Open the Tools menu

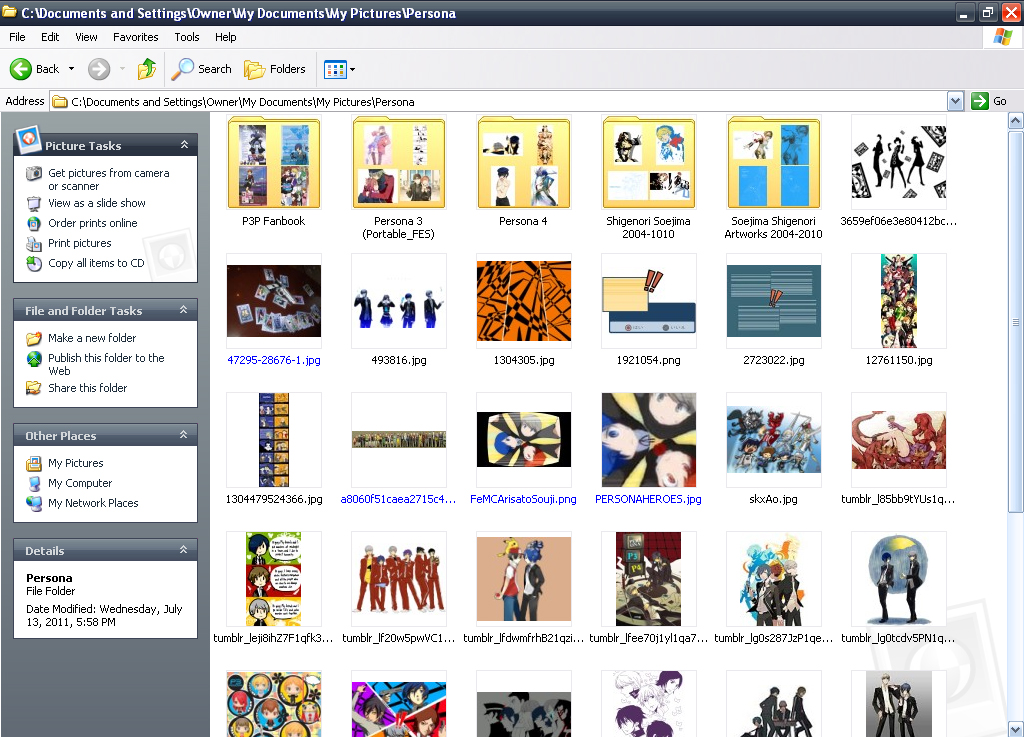tap(187, 37)
